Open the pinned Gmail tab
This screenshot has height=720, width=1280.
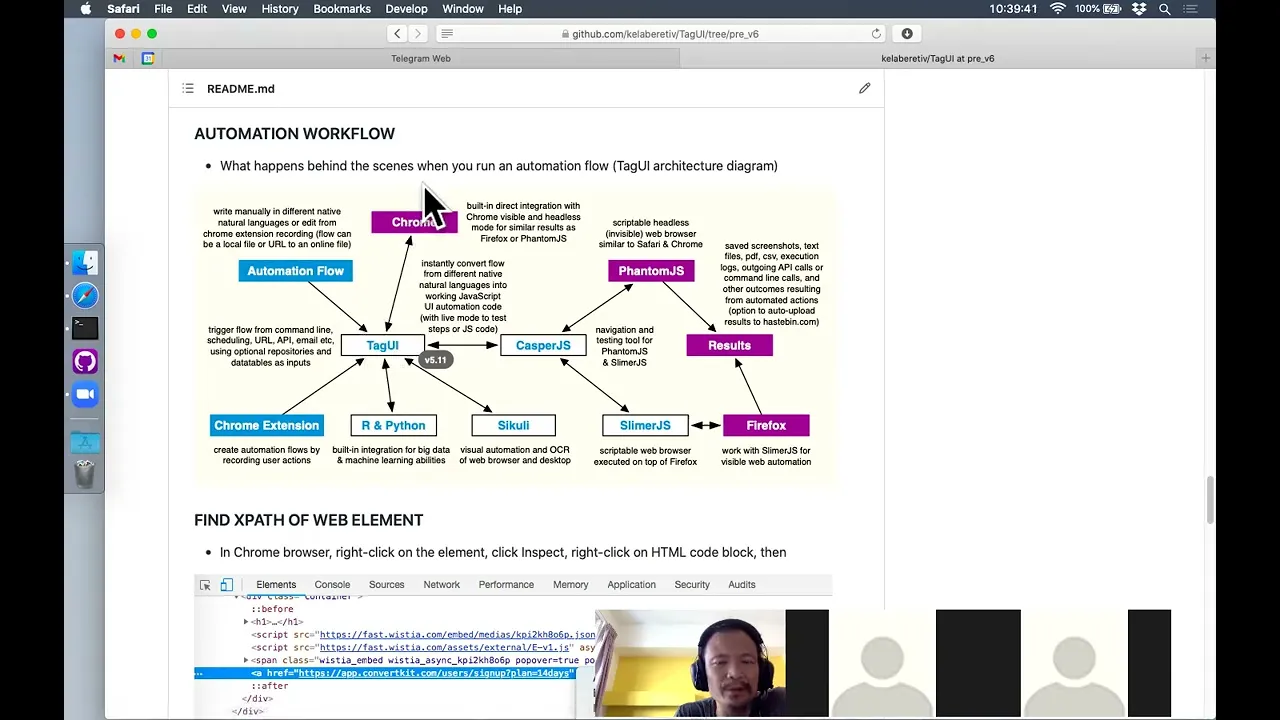(x=119, y=58)
